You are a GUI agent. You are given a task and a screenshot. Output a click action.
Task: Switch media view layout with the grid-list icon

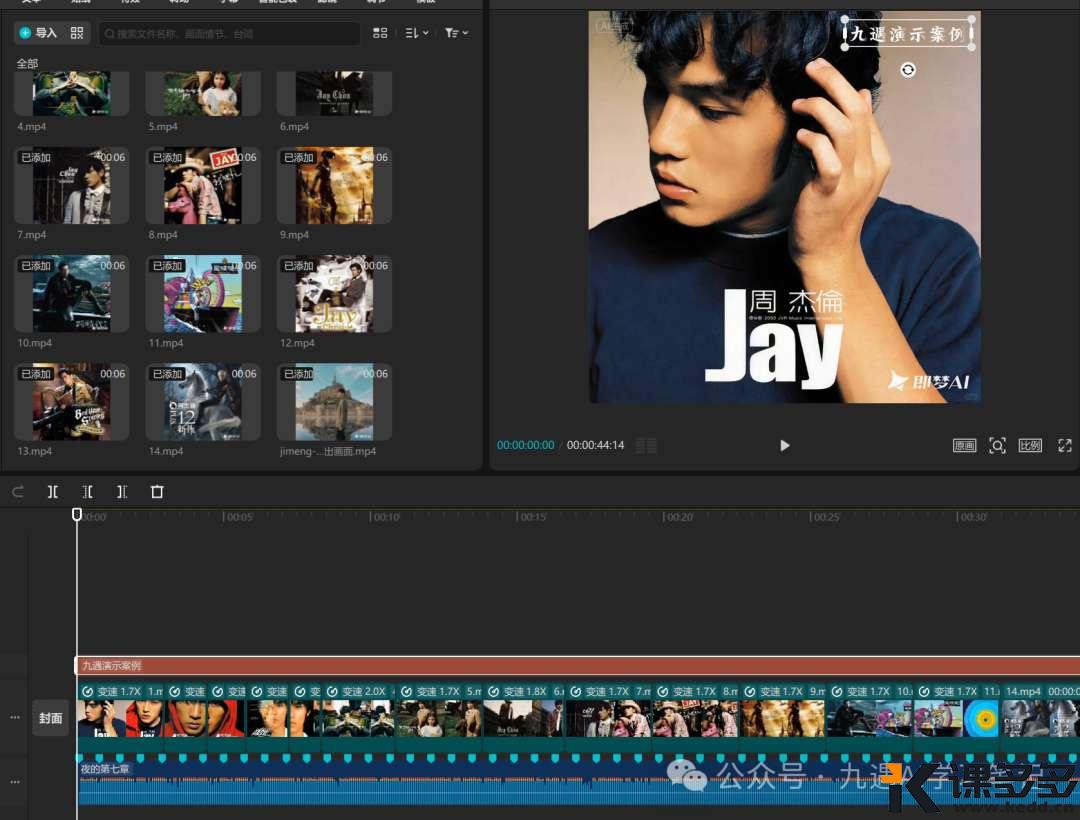(380, 32)
